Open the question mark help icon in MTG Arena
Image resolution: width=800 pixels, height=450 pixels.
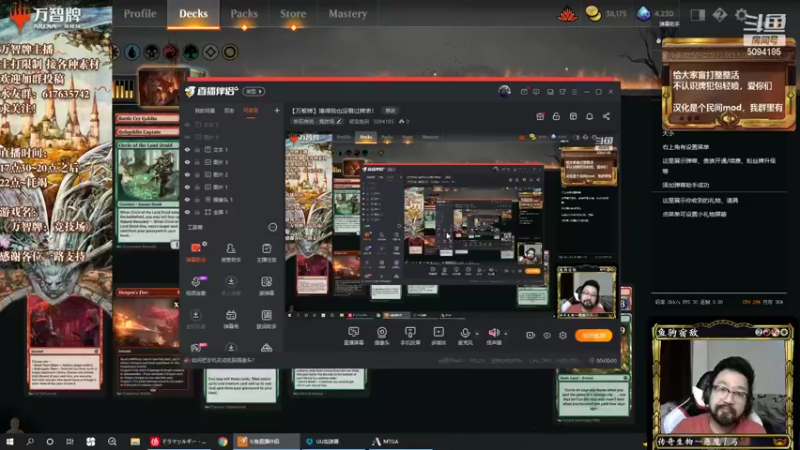[x=719, y=15]
